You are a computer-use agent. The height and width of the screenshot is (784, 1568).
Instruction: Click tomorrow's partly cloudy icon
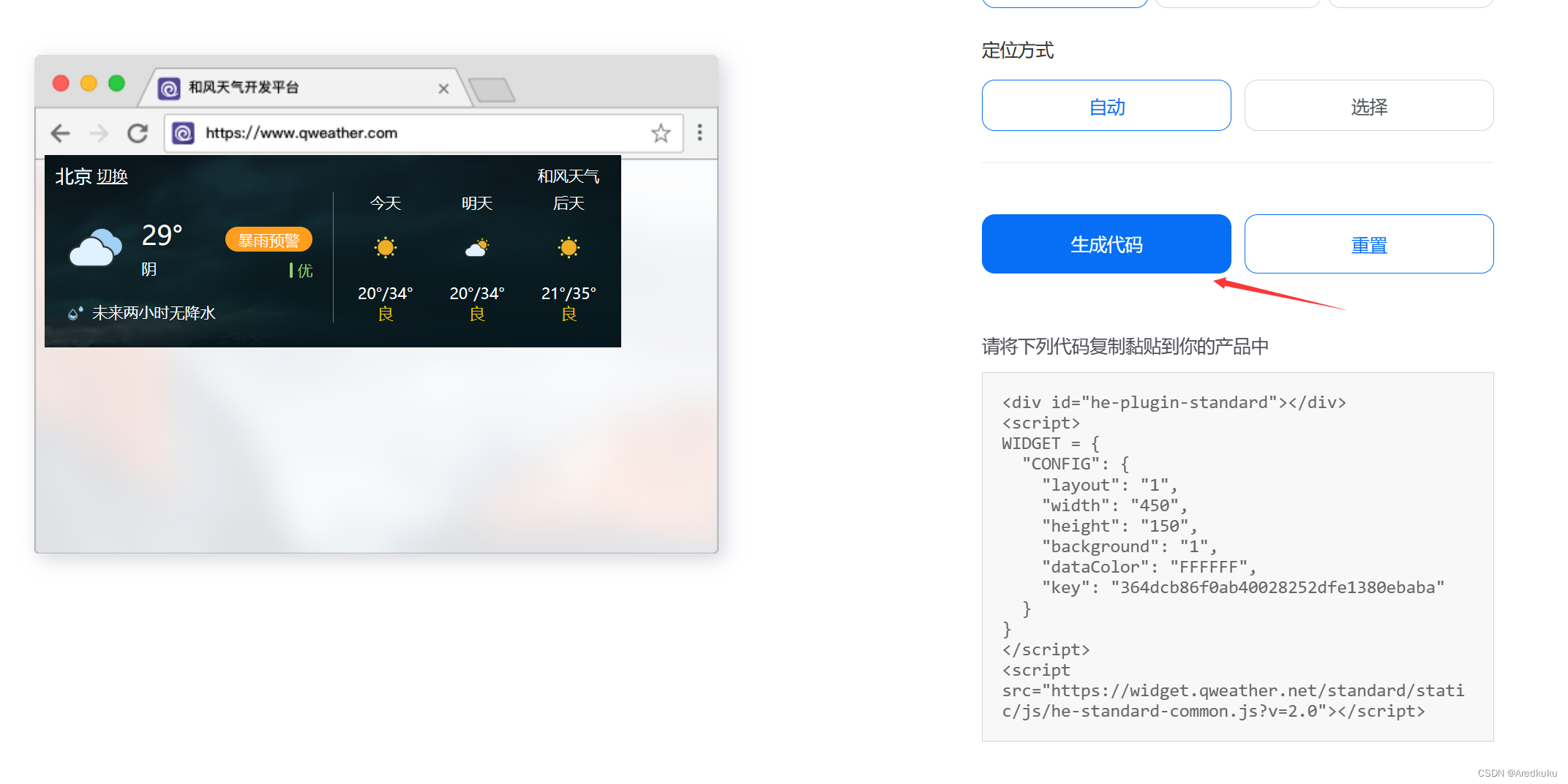click(477, 247)
